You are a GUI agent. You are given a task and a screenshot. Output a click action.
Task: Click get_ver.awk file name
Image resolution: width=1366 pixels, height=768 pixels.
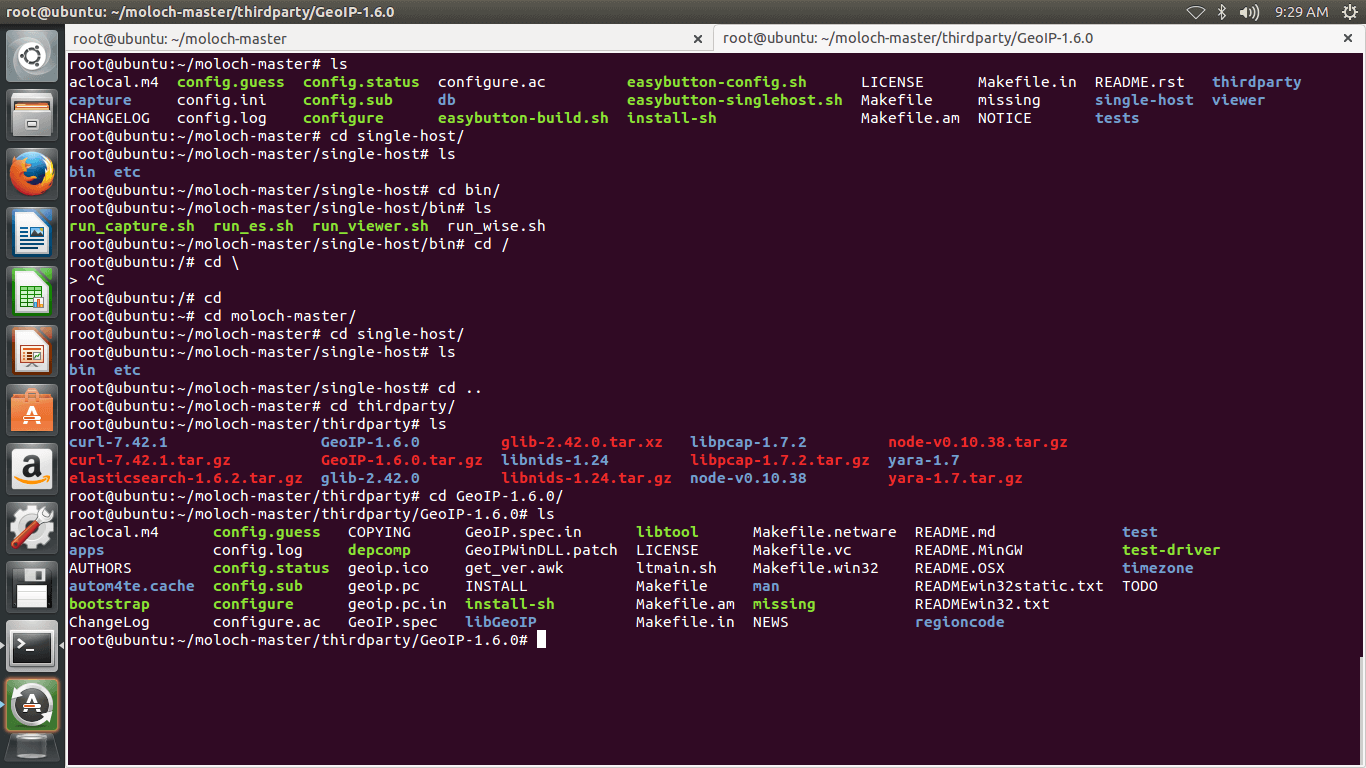514,568
